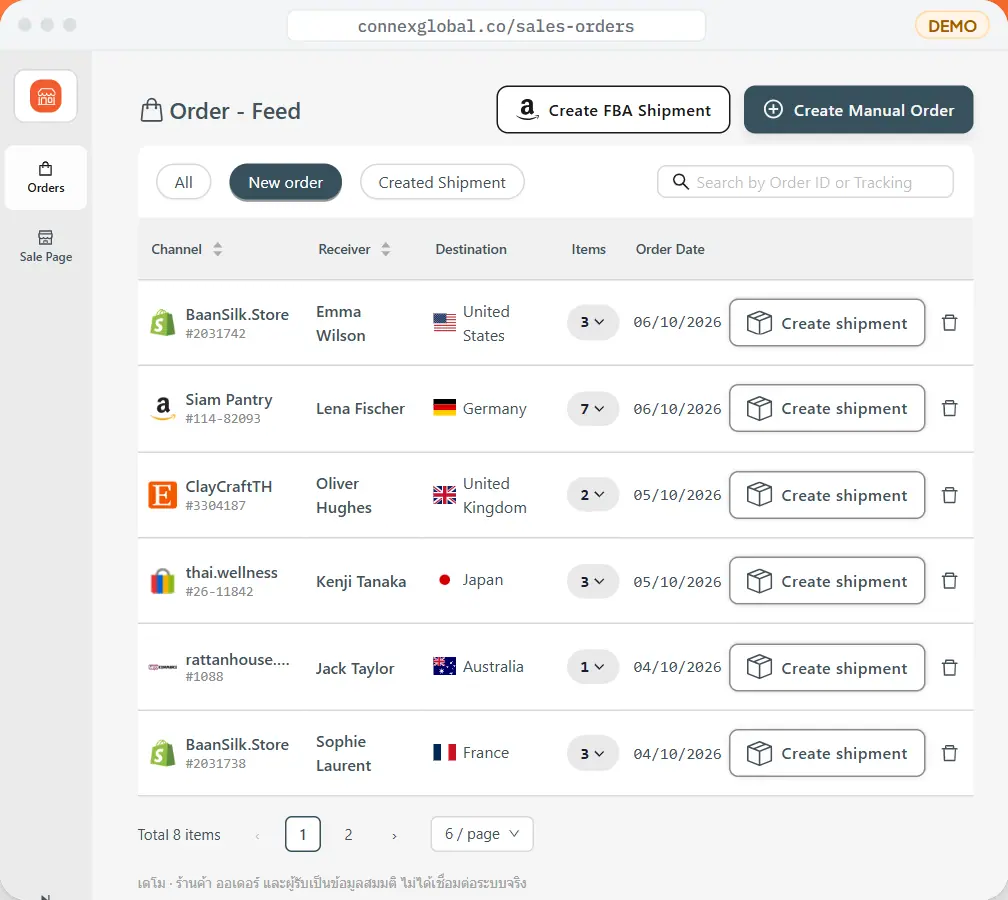Viewport: 1008px width, 900px height.
Task: Delete the Lena Fischer order
Action: point(950,408)
